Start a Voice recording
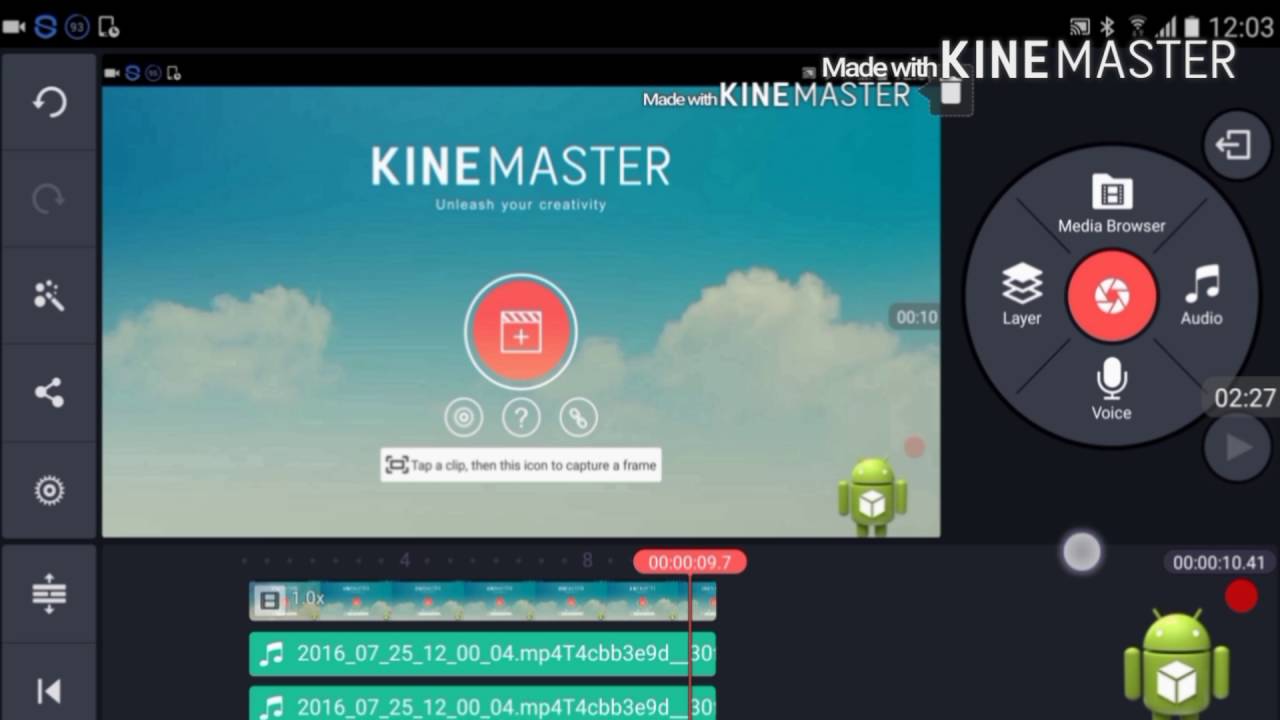This screenshot has width=1280, height=720. pos(1111,390)
